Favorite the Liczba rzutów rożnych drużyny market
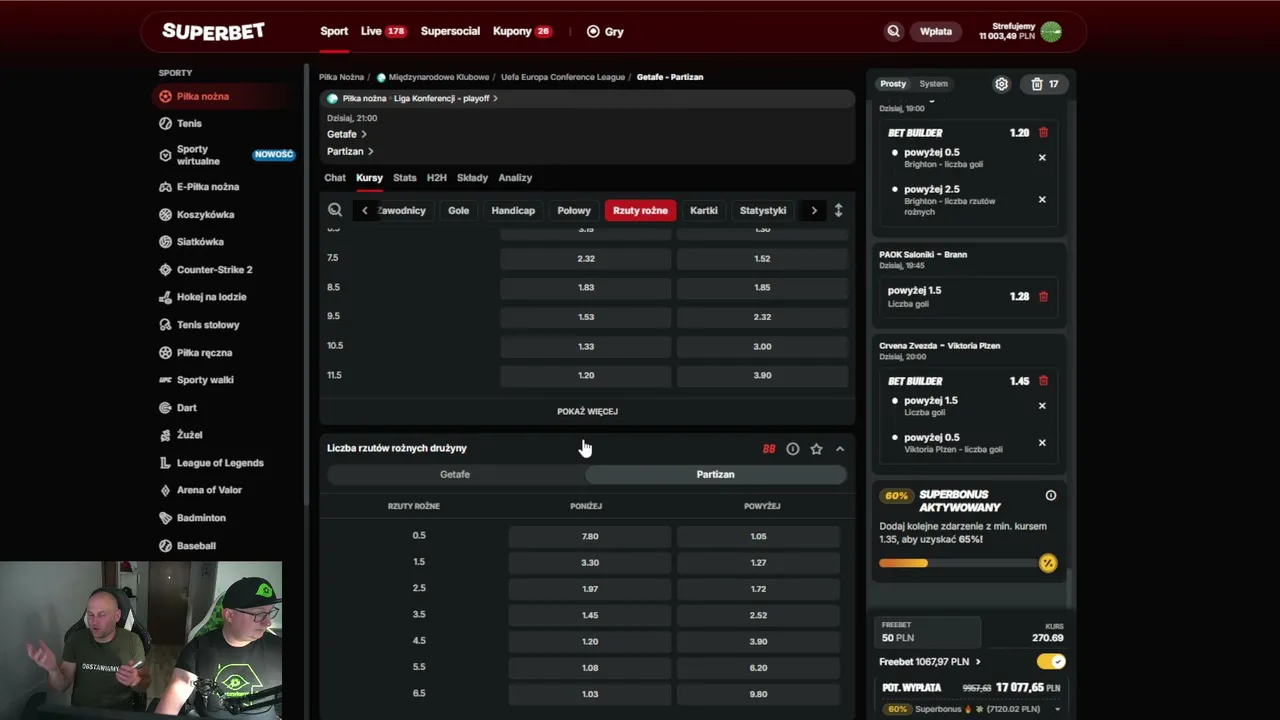Screen dimensions: 1280x720 (816, 449)
